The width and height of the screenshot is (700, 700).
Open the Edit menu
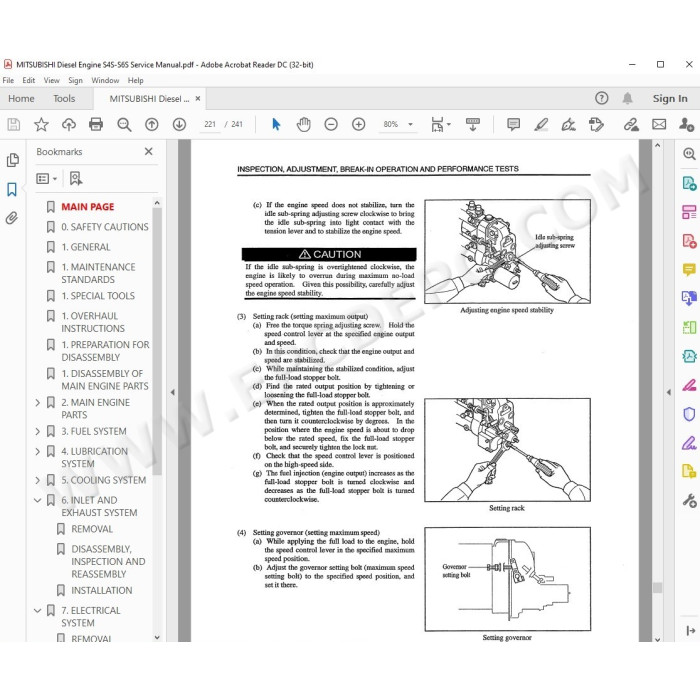coord(29,80)
